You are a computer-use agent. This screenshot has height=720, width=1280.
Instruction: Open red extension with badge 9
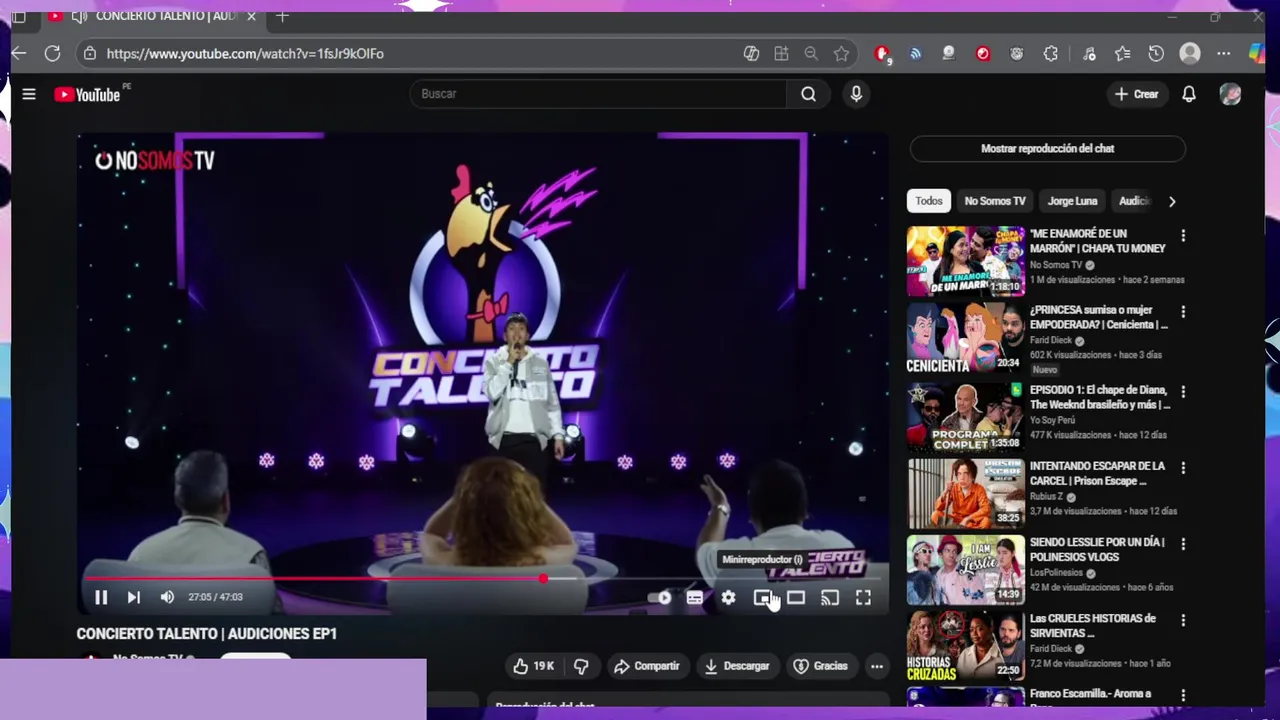point(882,54)
